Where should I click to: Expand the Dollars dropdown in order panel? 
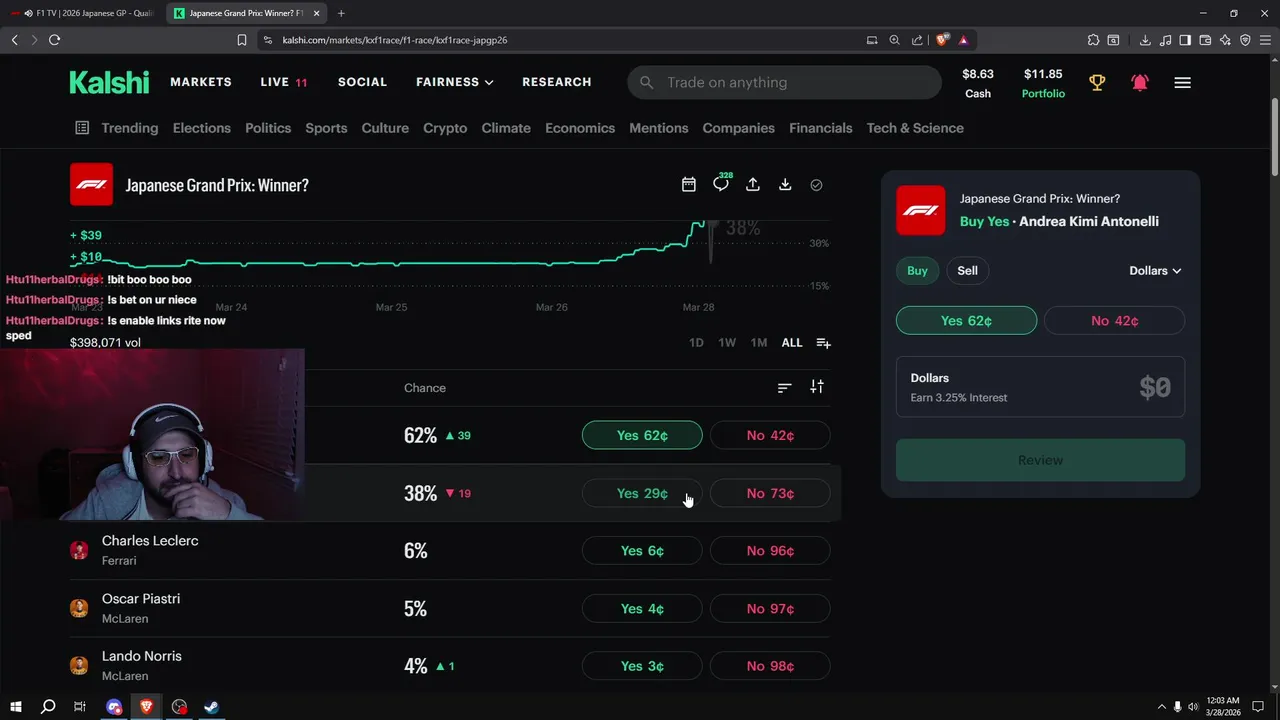click(1155, 271)
